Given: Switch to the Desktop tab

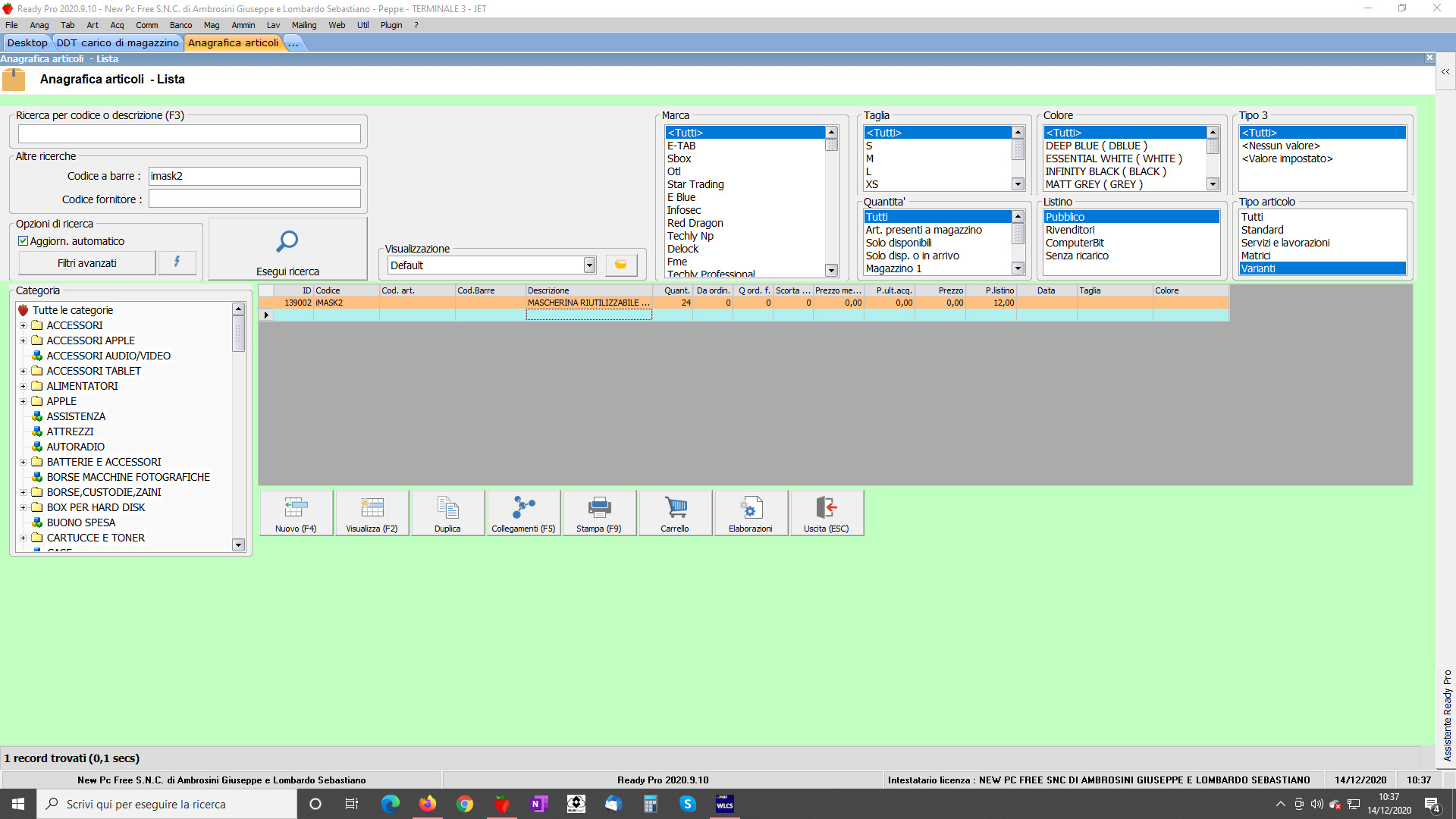Looking at the screenshot, I should coord(27,43).
